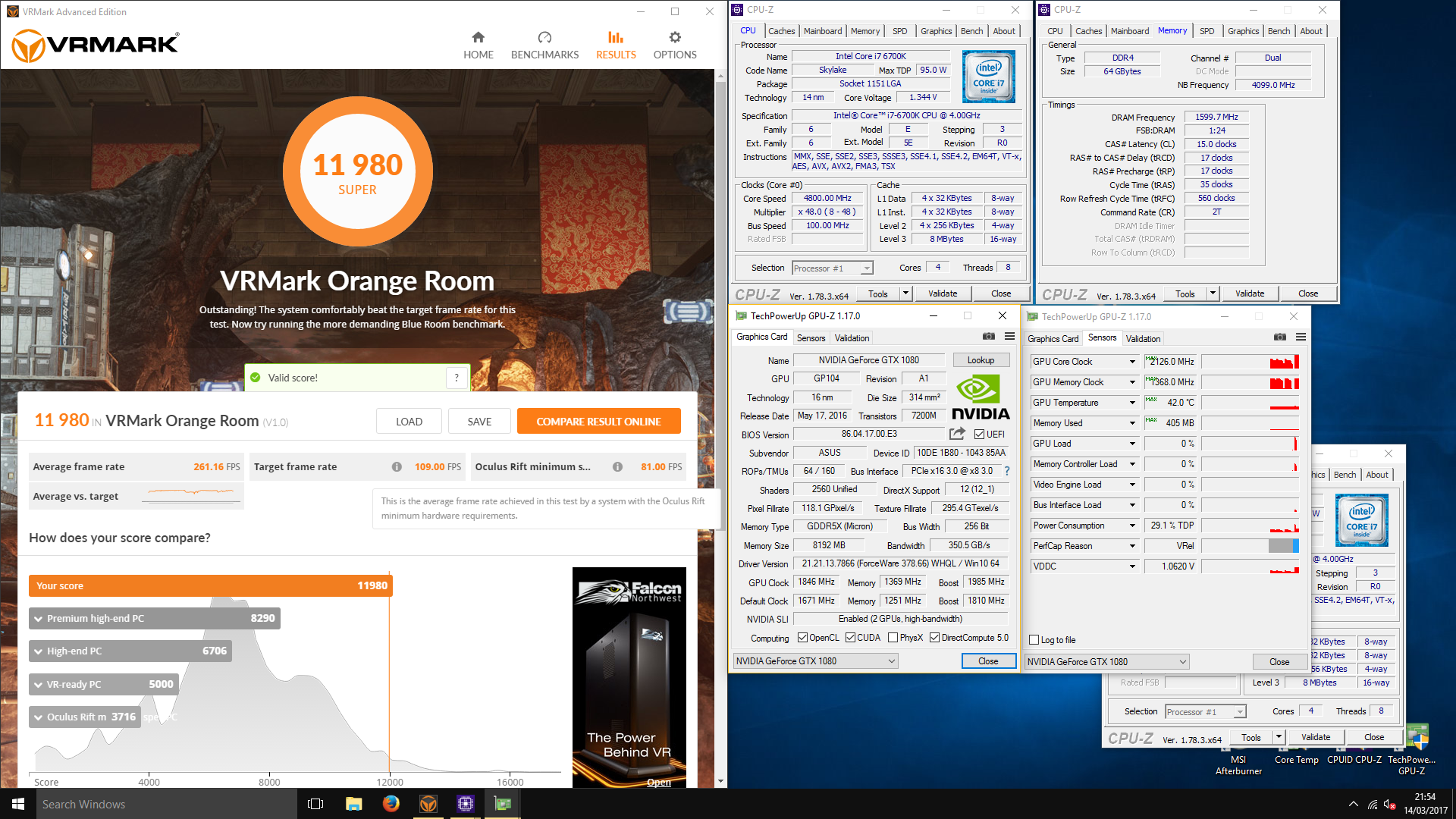Click the valid score help question mark
This screenshot has width=1456, height=819.
point(457,378)
